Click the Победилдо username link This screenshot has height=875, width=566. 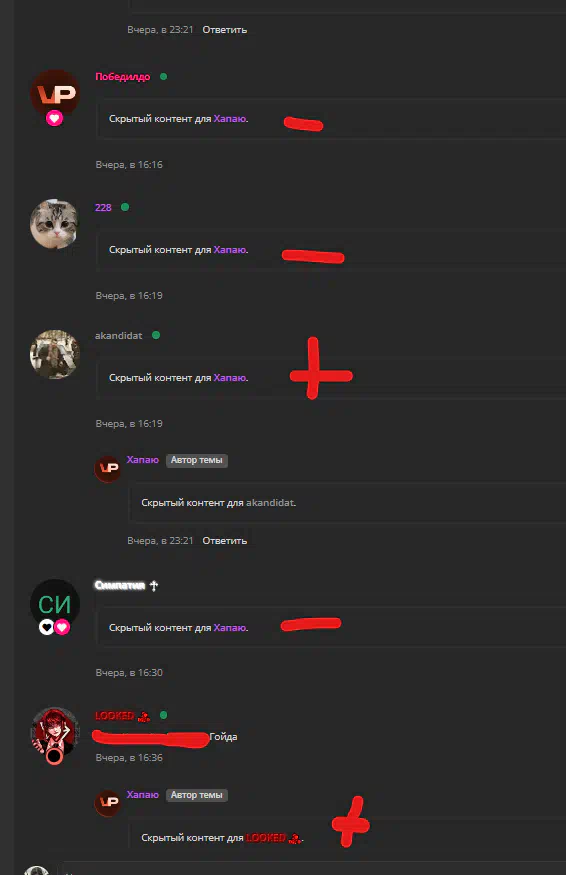pyautogui.click(x=123, y=76)
